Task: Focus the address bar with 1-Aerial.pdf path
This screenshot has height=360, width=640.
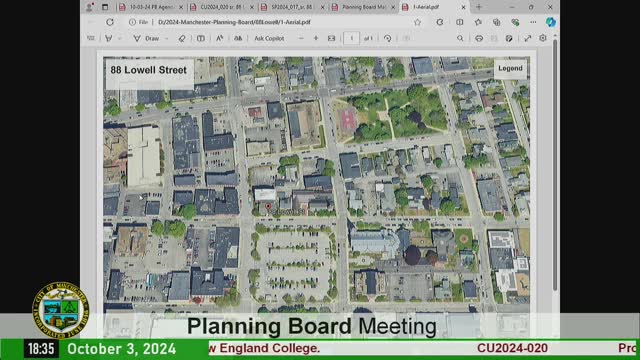Action: [235, 22]
